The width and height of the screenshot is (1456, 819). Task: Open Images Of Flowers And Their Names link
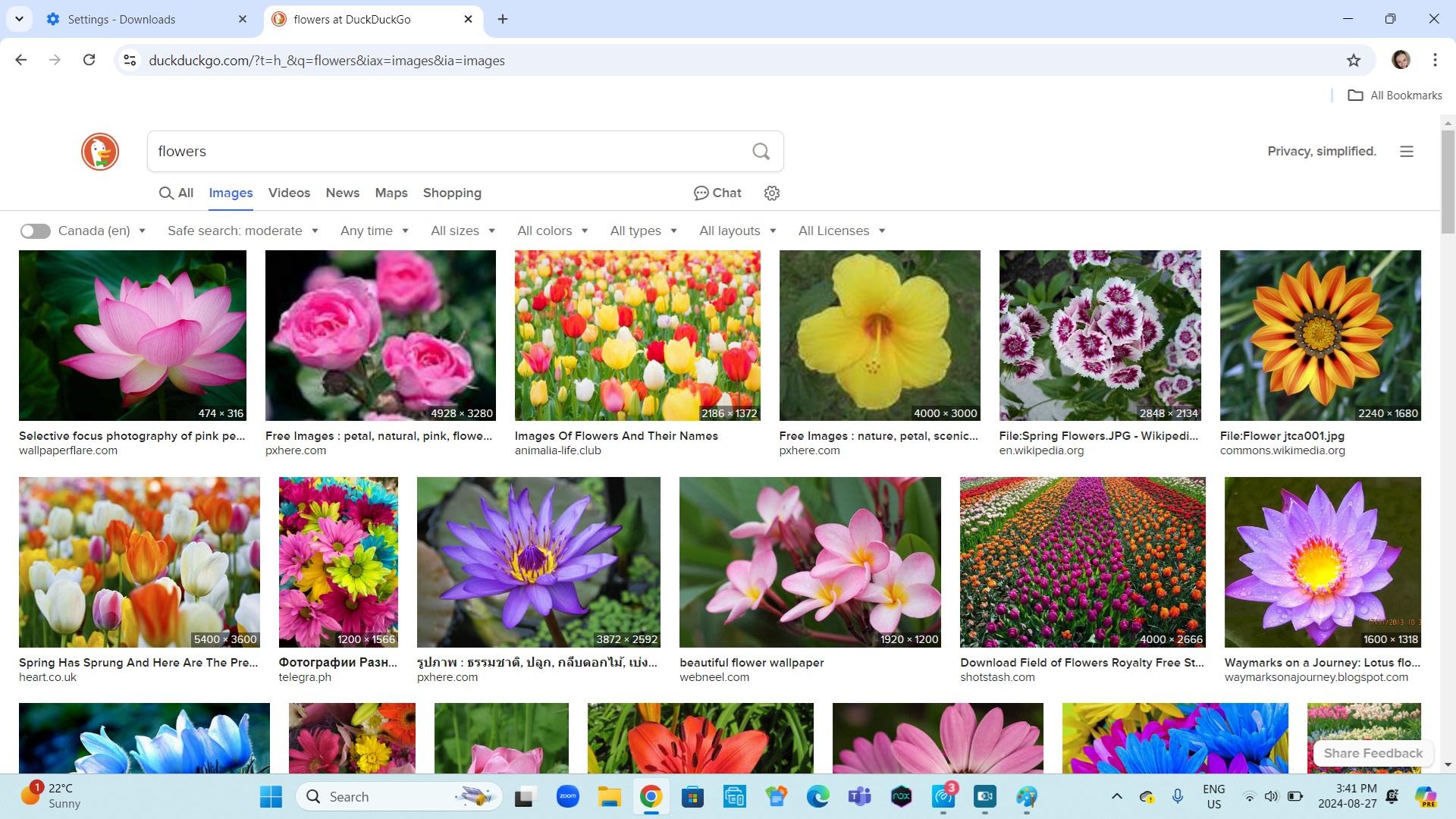point(616,436)
